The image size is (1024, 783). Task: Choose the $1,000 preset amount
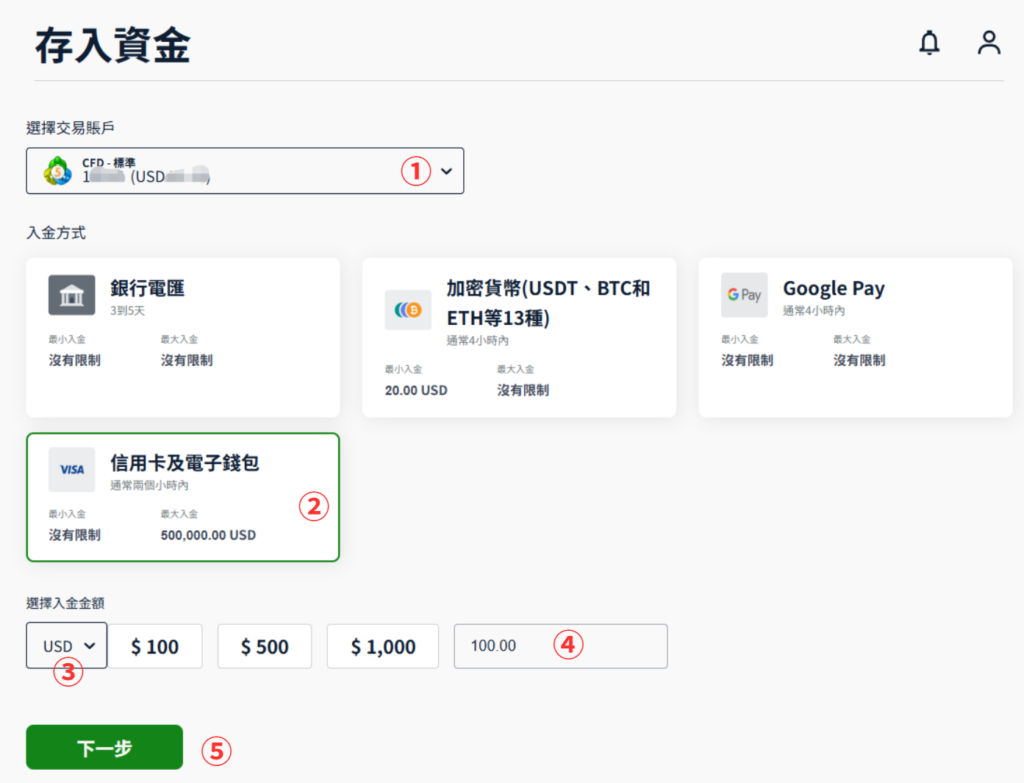[x=383, y=646]
